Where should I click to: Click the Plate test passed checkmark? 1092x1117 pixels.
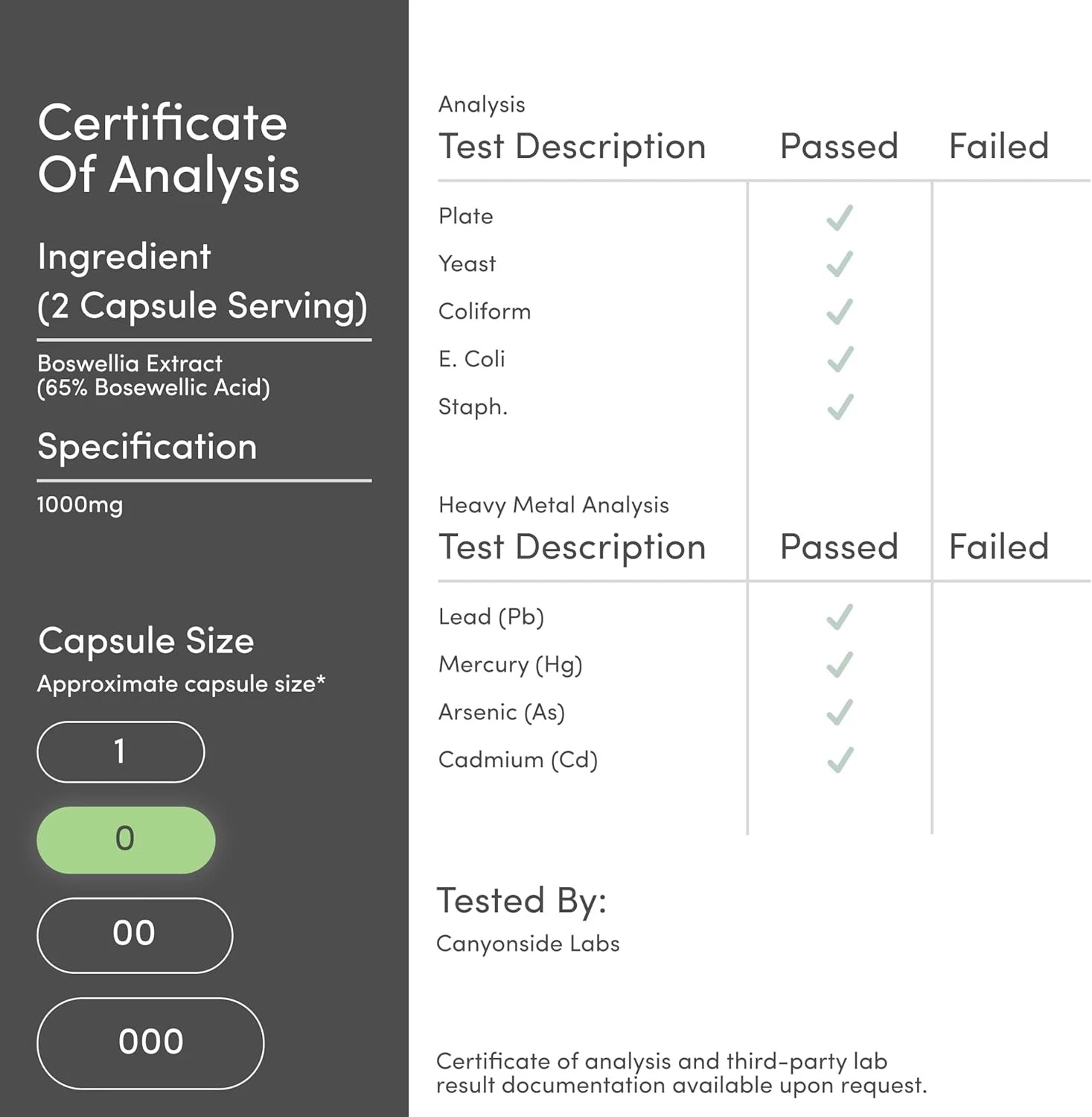coord(840,217)
